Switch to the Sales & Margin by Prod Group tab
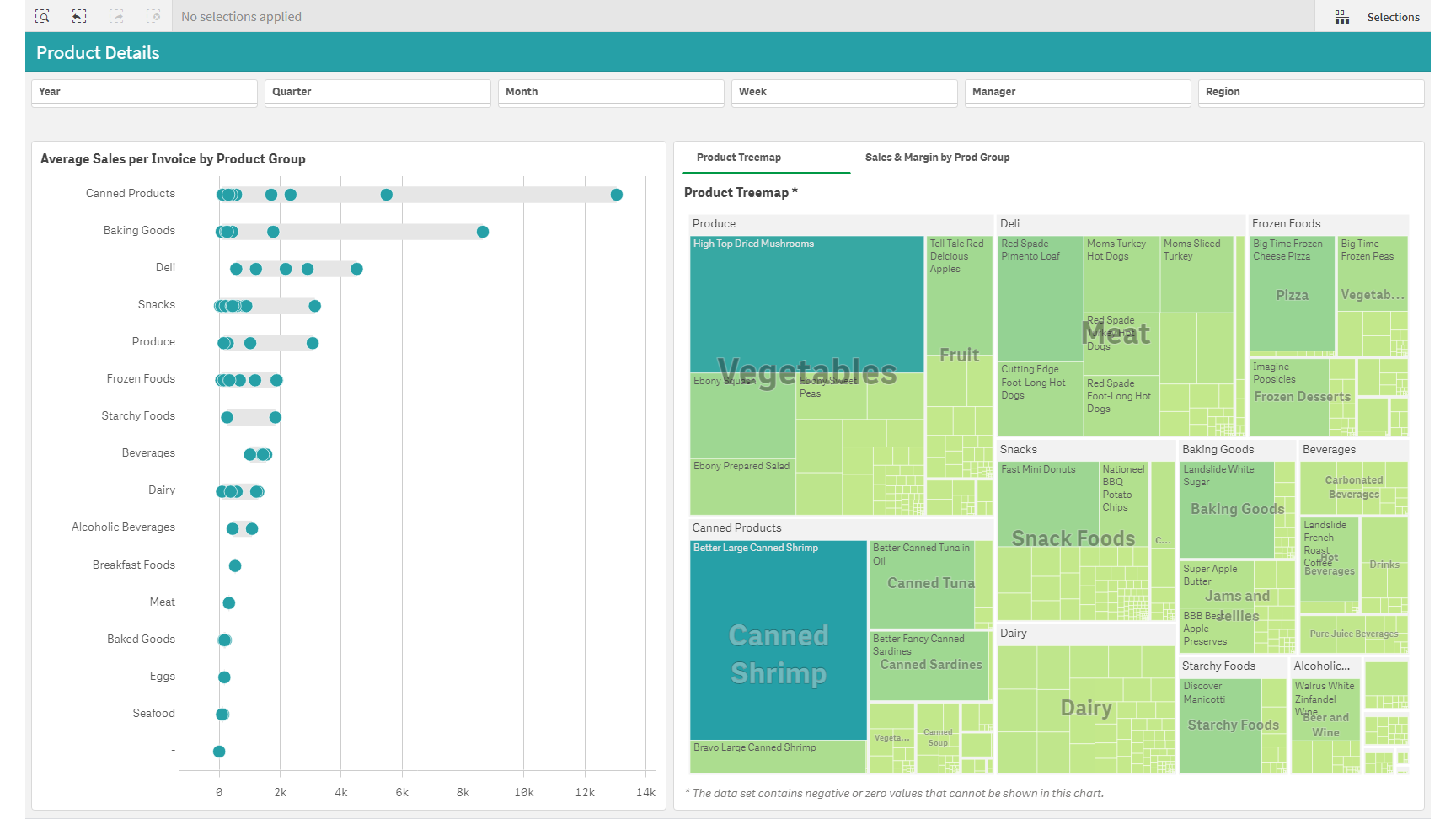Viewport: 1456px width, 819px height. coord(937,157)
